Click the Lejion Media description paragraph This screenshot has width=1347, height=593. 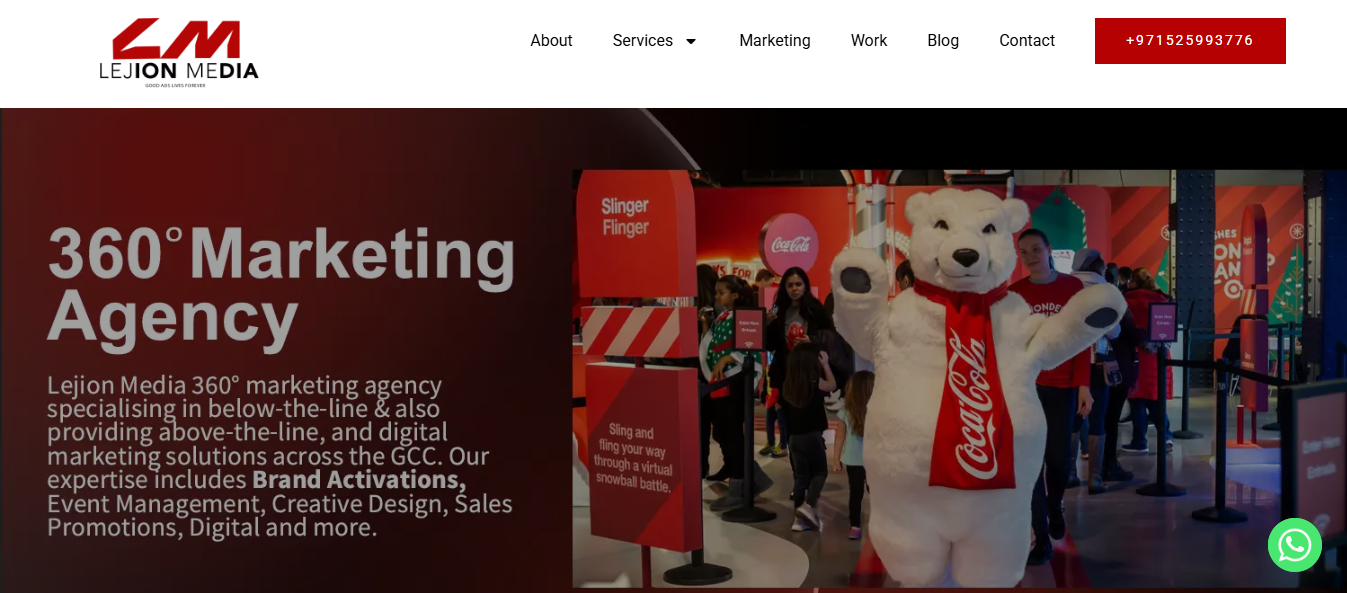pos(281,456)
